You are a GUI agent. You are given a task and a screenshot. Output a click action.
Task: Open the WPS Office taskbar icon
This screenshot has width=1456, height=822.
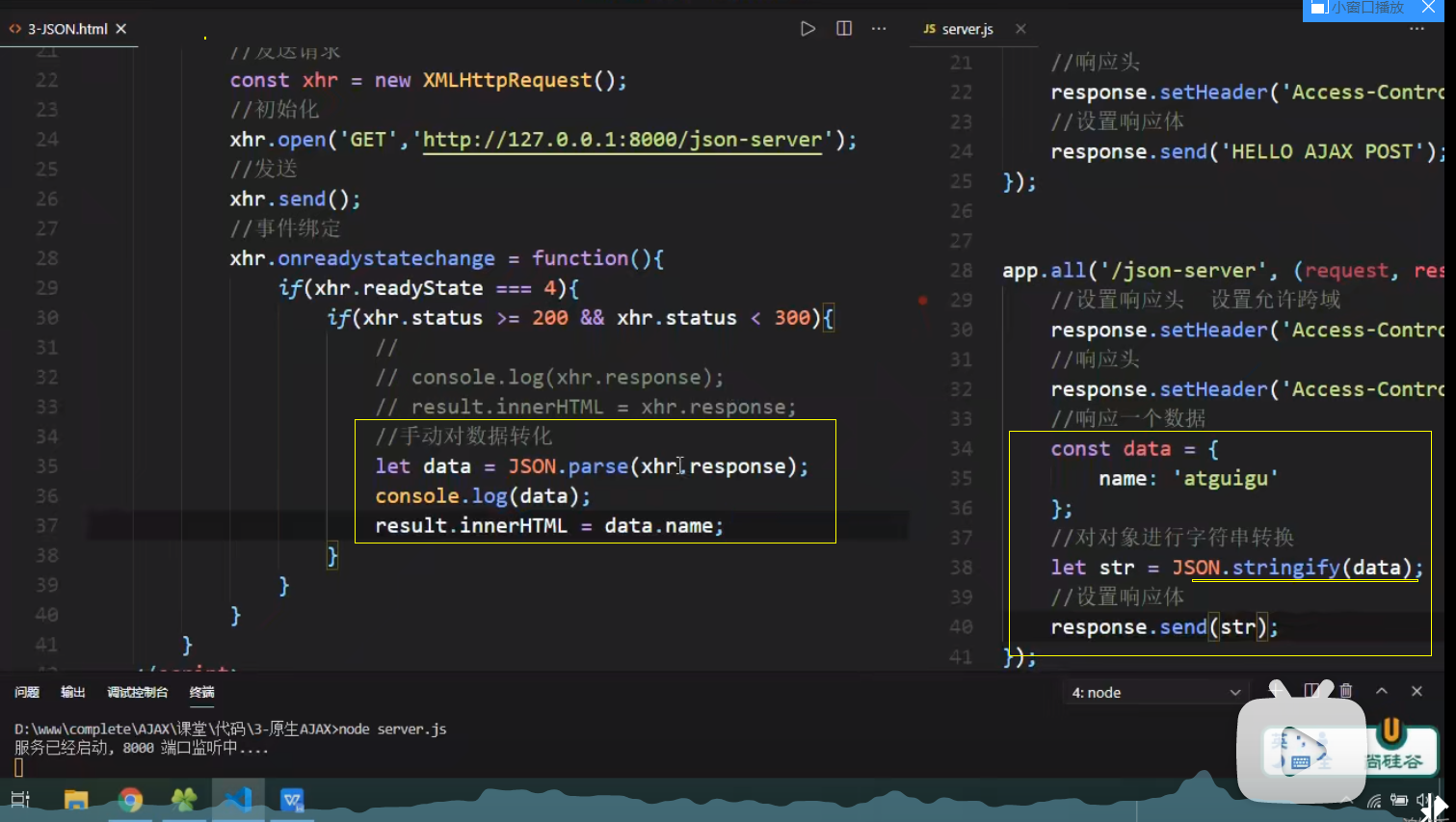[x=292, y=800]
